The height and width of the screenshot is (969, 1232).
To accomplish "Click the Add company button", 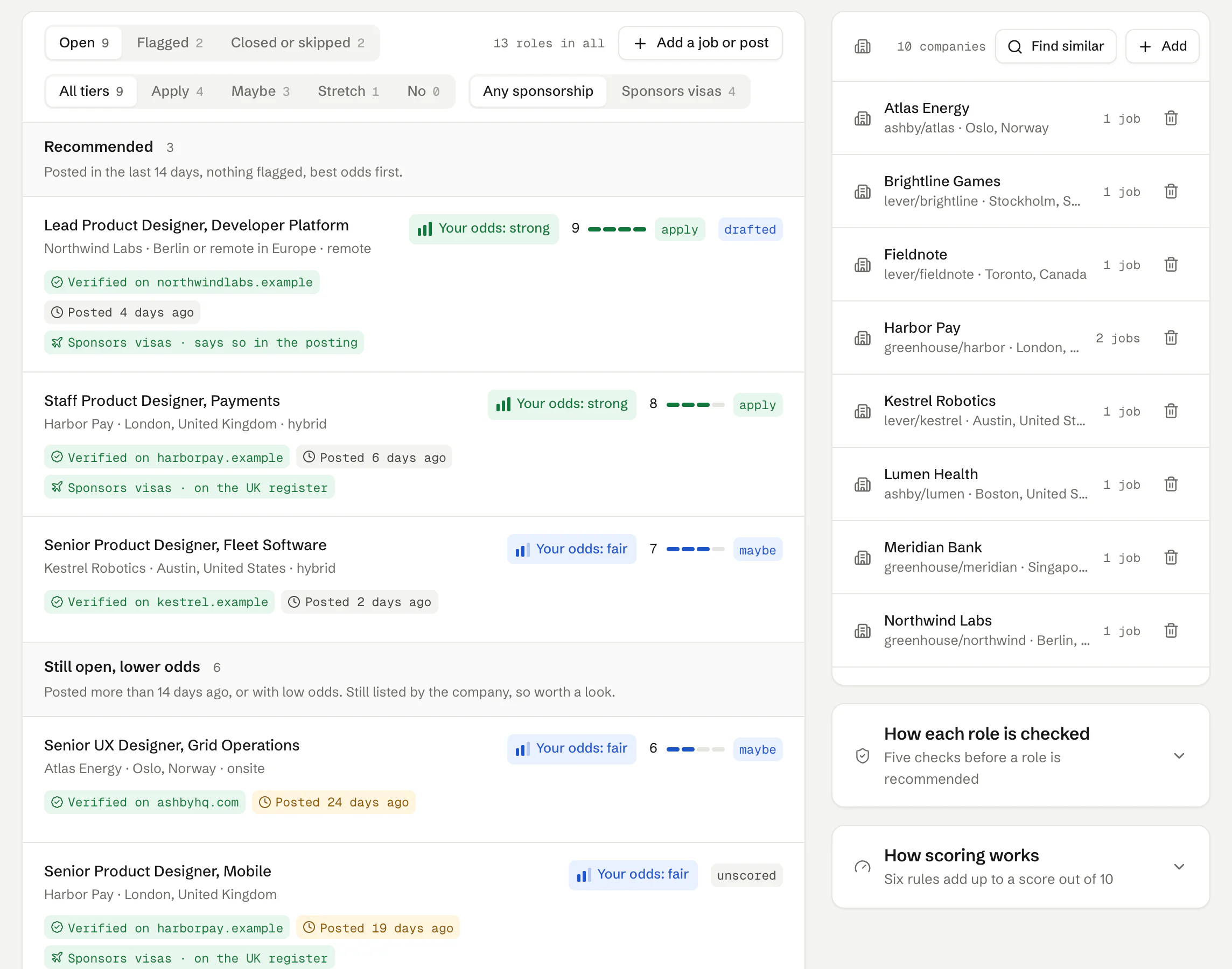I will [1161, 46].
